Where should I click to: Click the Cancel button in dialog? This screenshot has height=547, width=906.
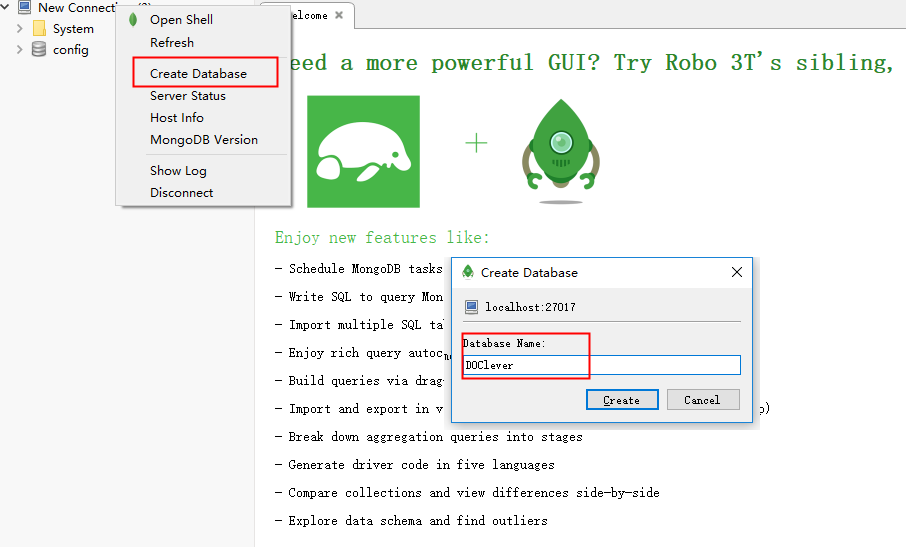point(703,400)
